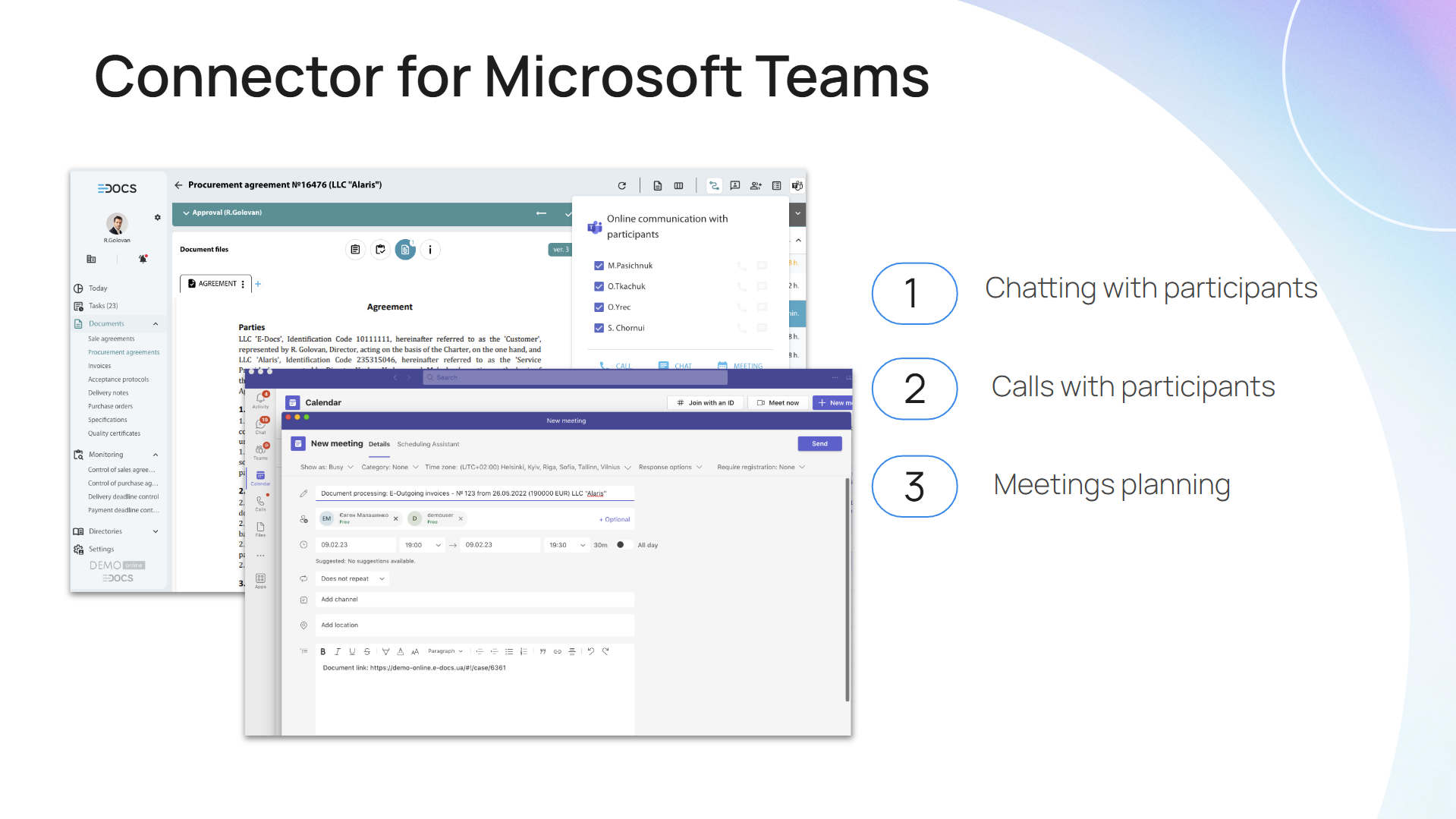Open the organization building icon under R.Golovan
This screenshot has width=1456, height=819.
[x=91, y=259]
